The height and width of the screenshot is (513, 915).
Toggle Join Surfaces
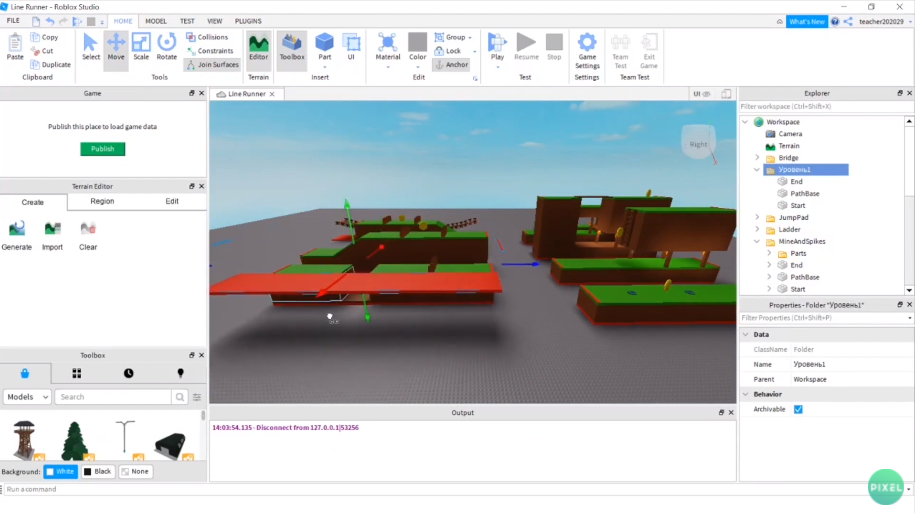point(212,65)
